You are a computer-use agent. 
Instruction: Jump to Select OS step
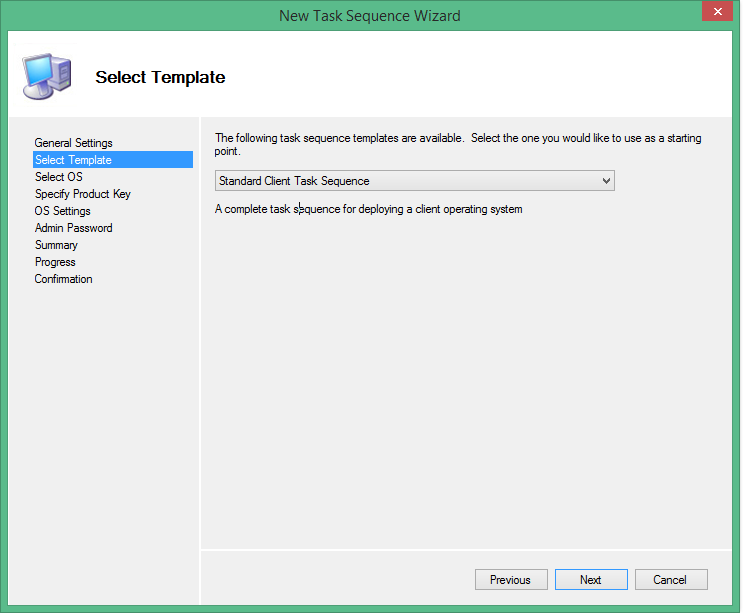click(x=58, y=177)
